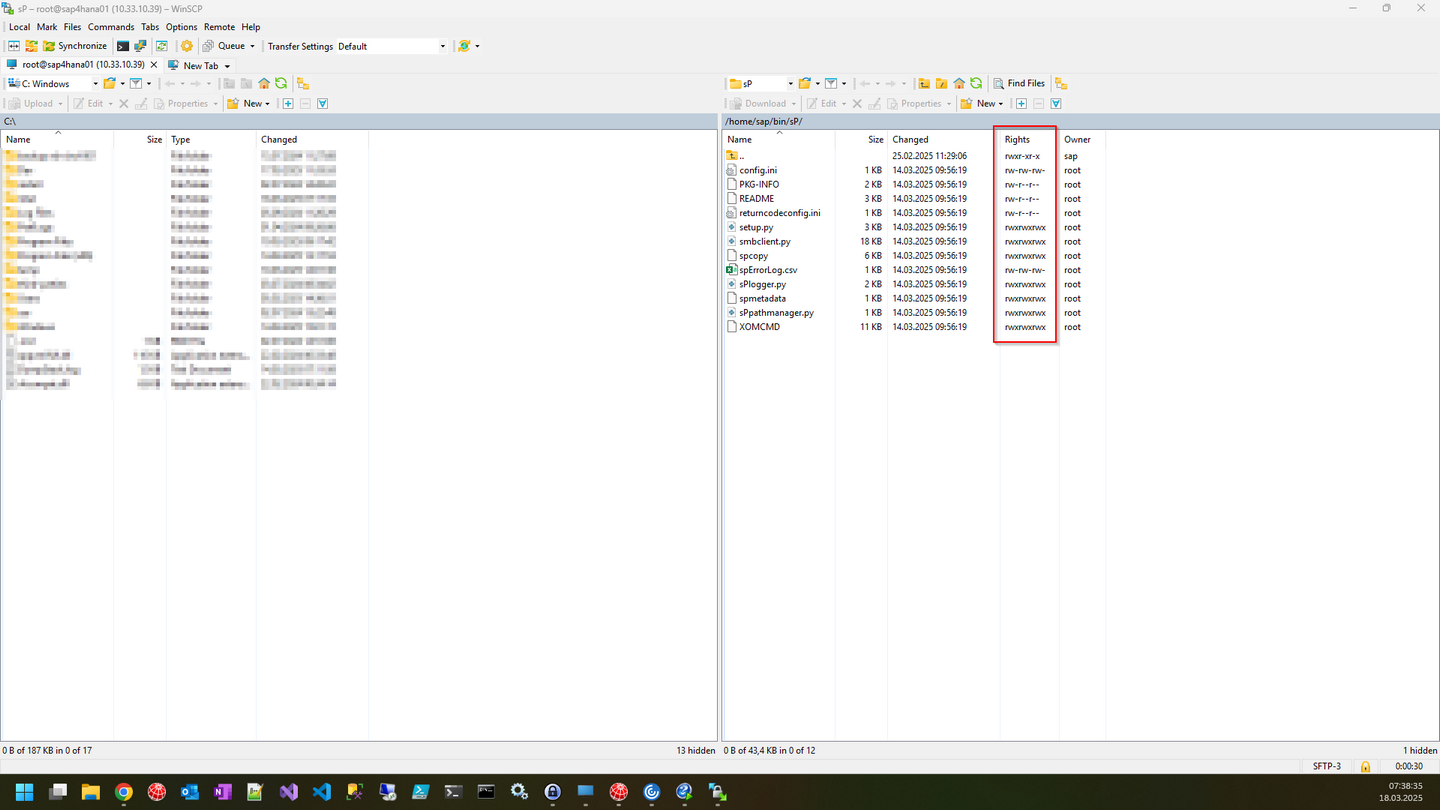
Task: Open Windows Start menu
Action: point(24,792)
